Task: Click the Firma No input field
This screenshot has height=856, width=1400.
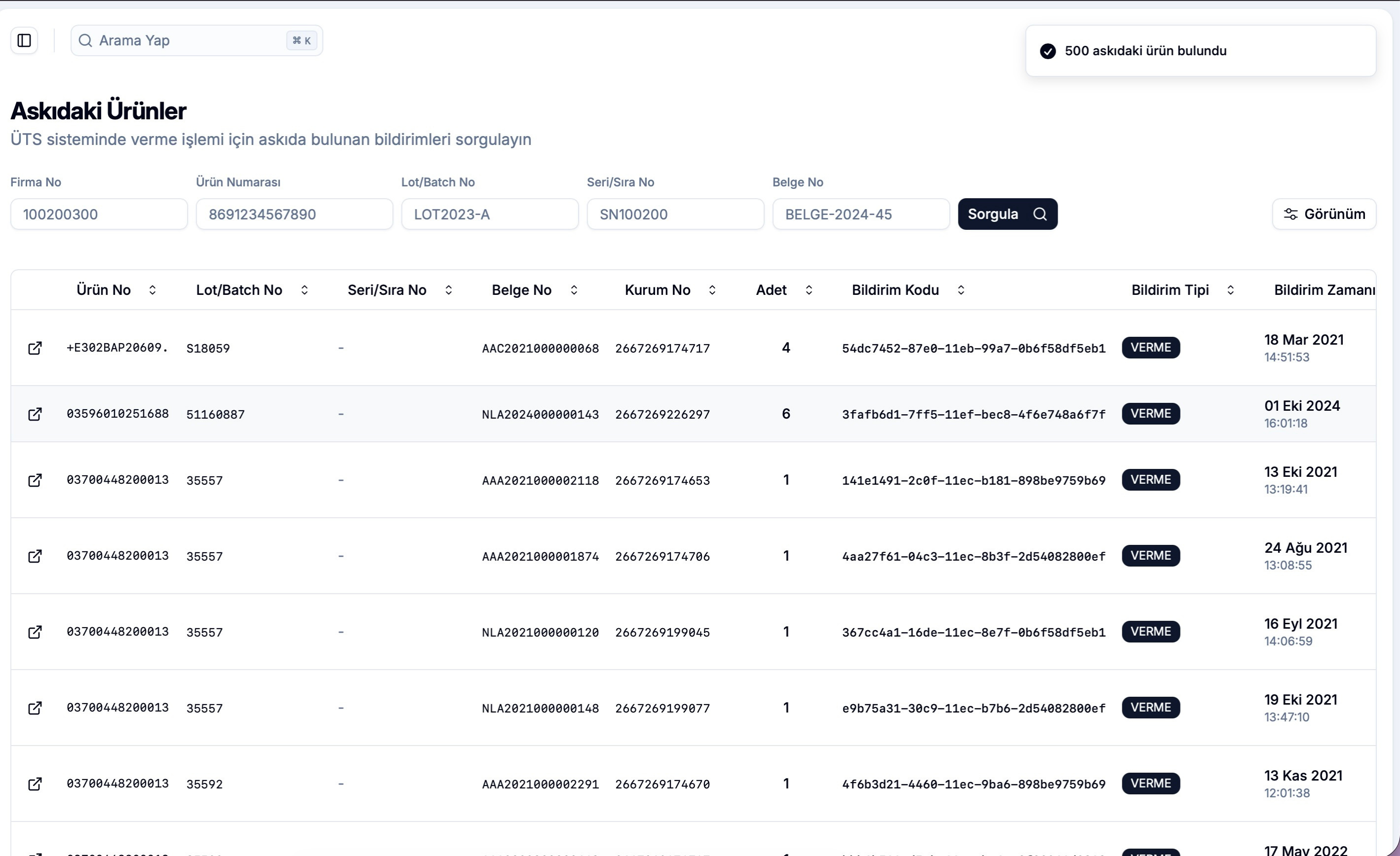Action: coord(99,214)
